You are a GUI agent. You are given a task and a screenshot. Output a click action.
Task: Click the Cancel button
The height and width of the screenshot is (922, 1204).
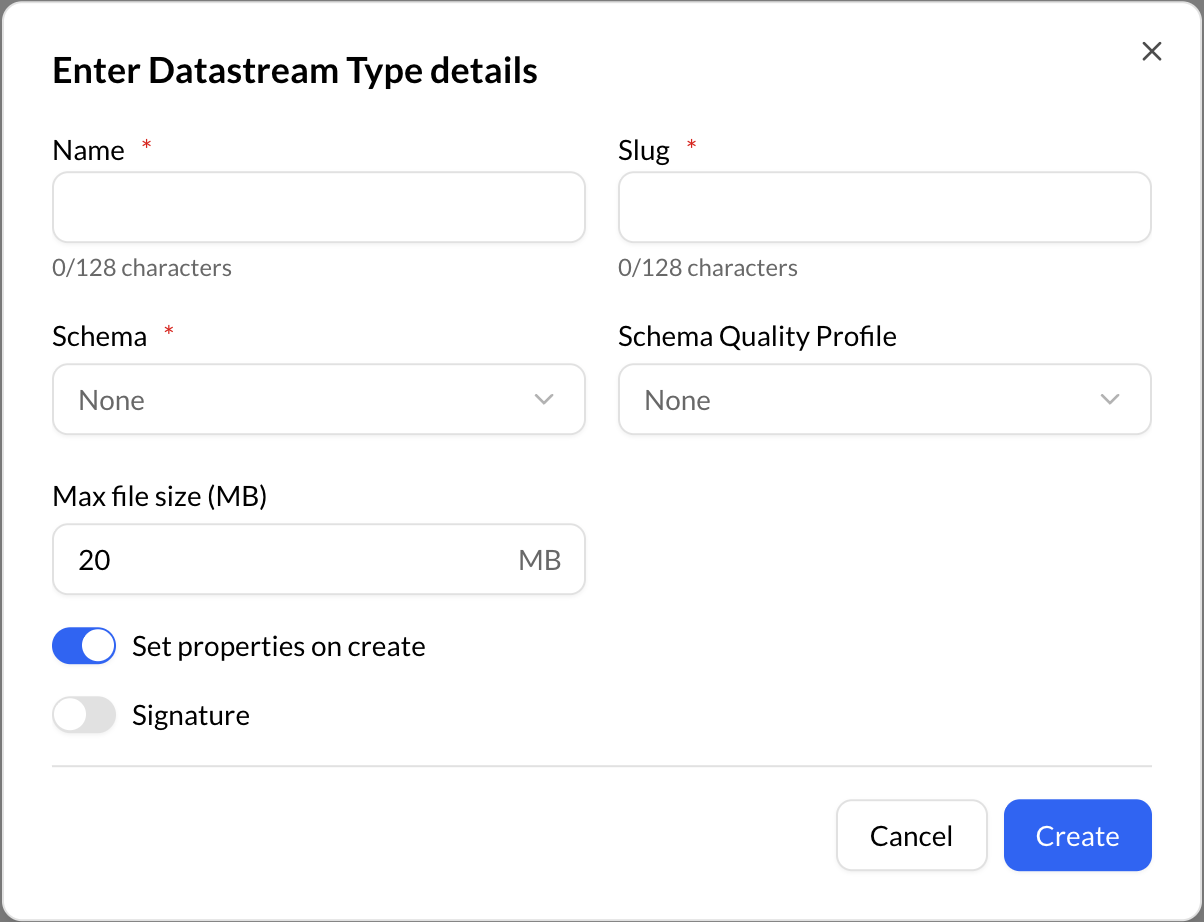(x=911, y=835)
